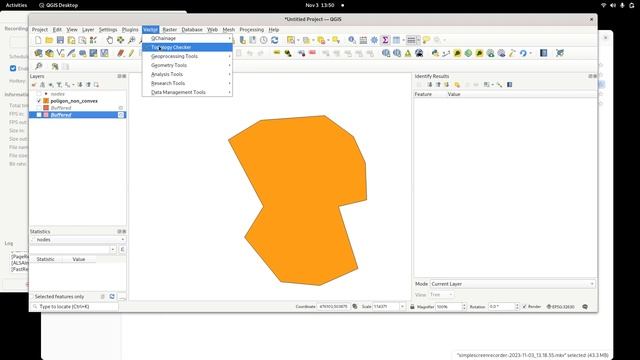Click Filter Legend icon in Layers toolbar
Image resolution: width=640 pixels, height=360 pixels.
59,84
